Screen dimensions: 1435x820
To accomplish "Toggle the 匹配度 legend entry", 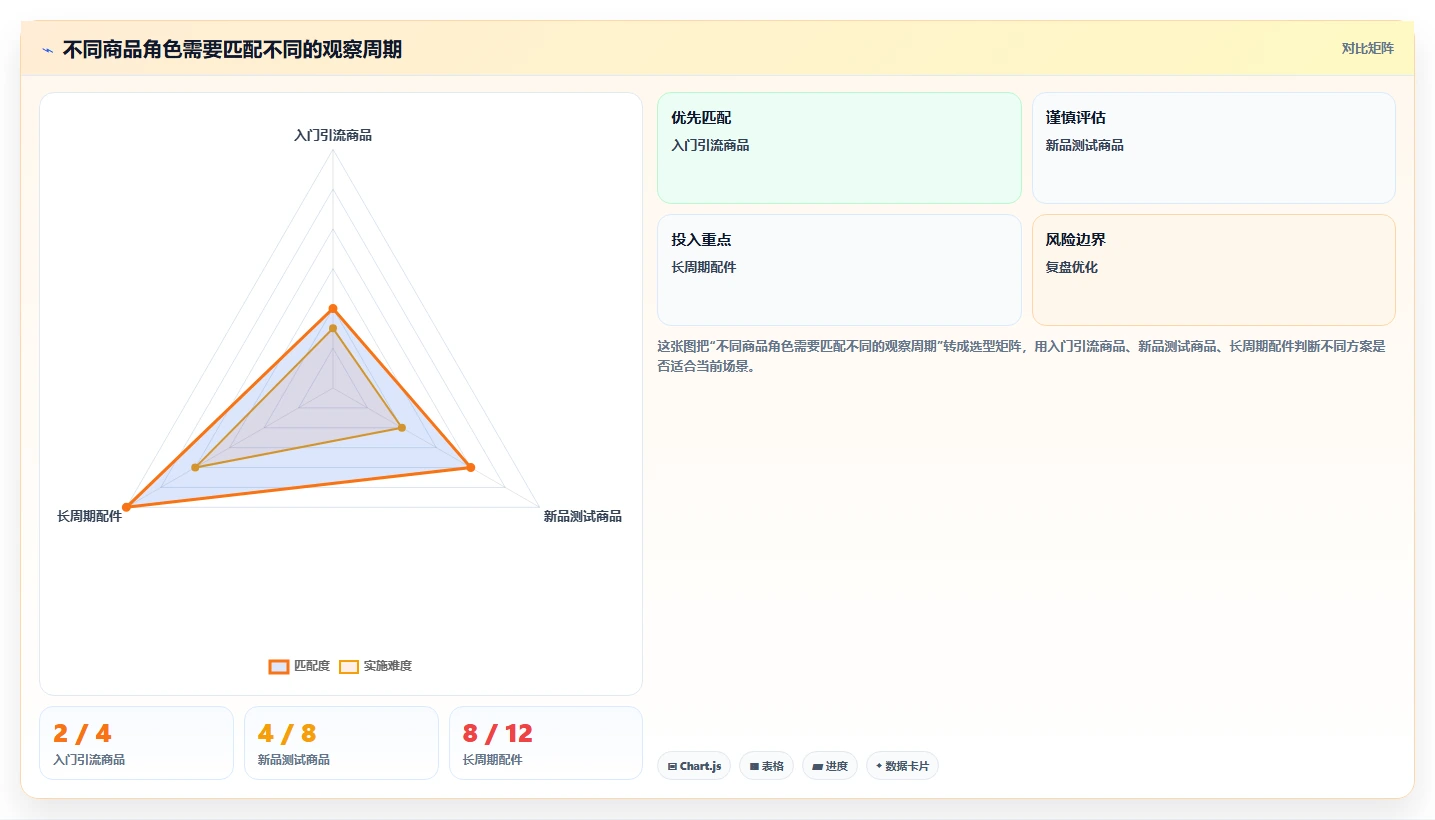I will pos(299,666).
